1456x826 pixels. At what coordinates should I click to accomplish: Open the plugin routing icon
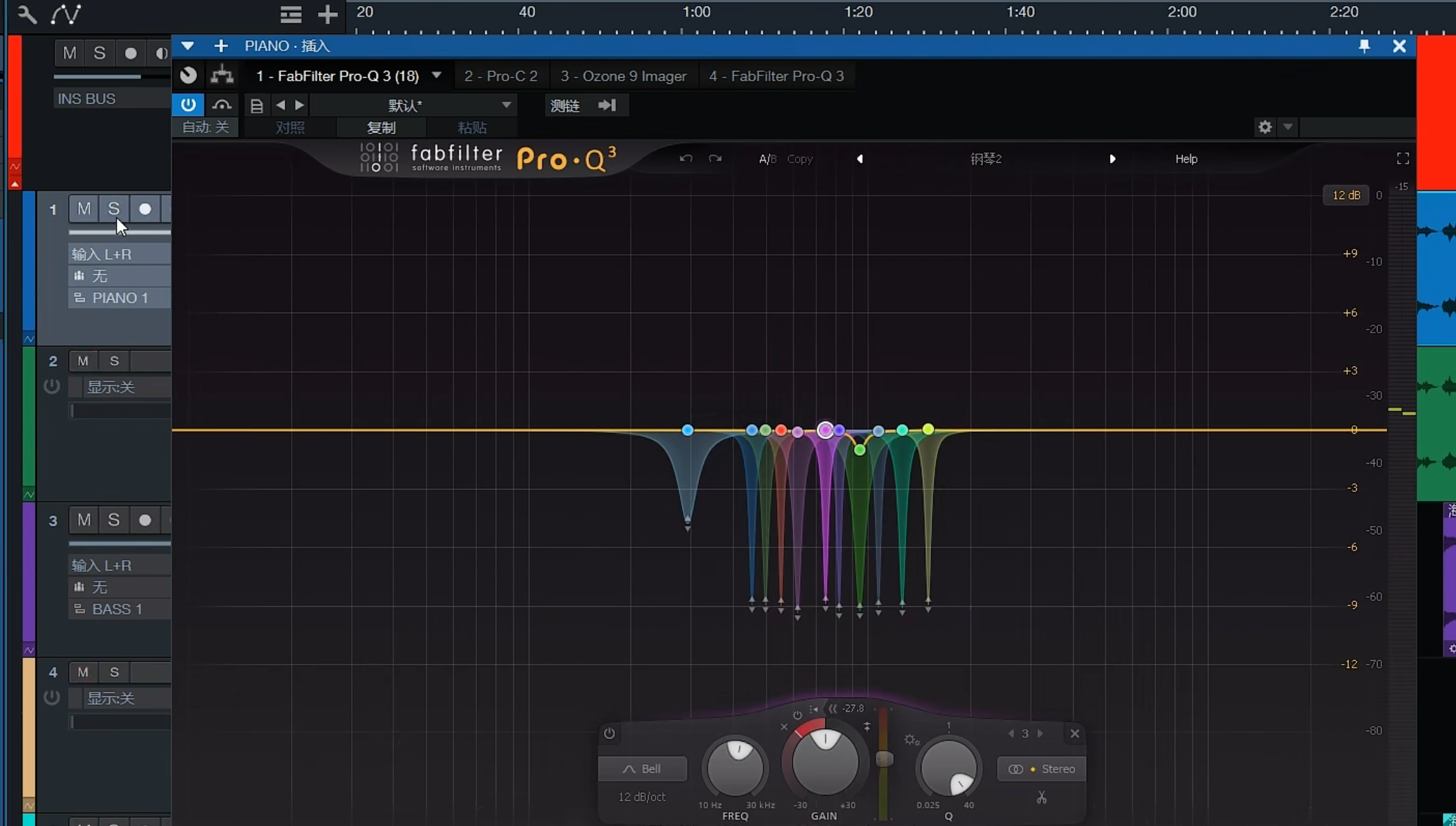pos(222,75)
